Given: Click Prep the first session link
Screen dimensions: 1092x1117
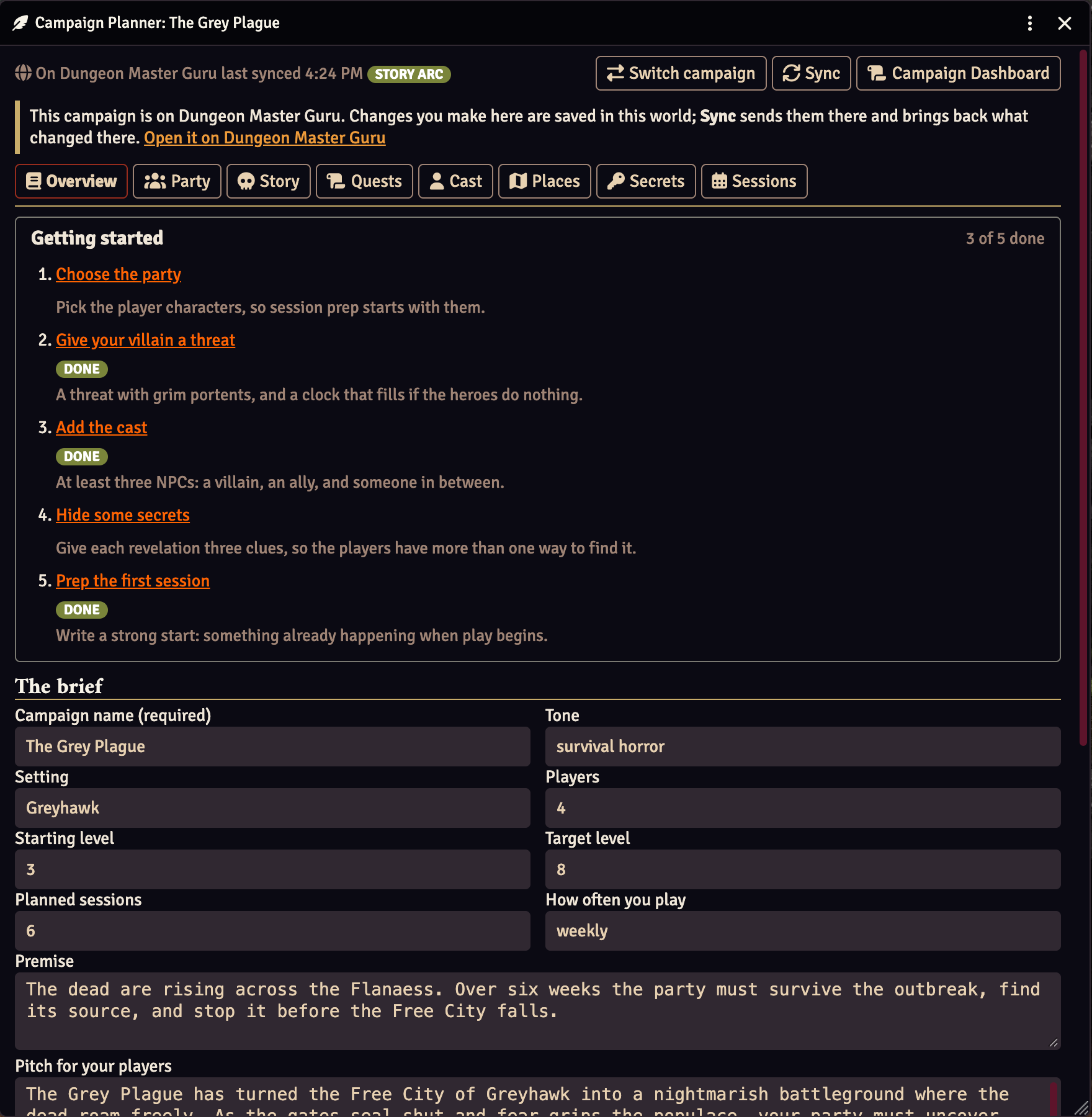Looking at the screenshot, I should [x=132, y=581].
